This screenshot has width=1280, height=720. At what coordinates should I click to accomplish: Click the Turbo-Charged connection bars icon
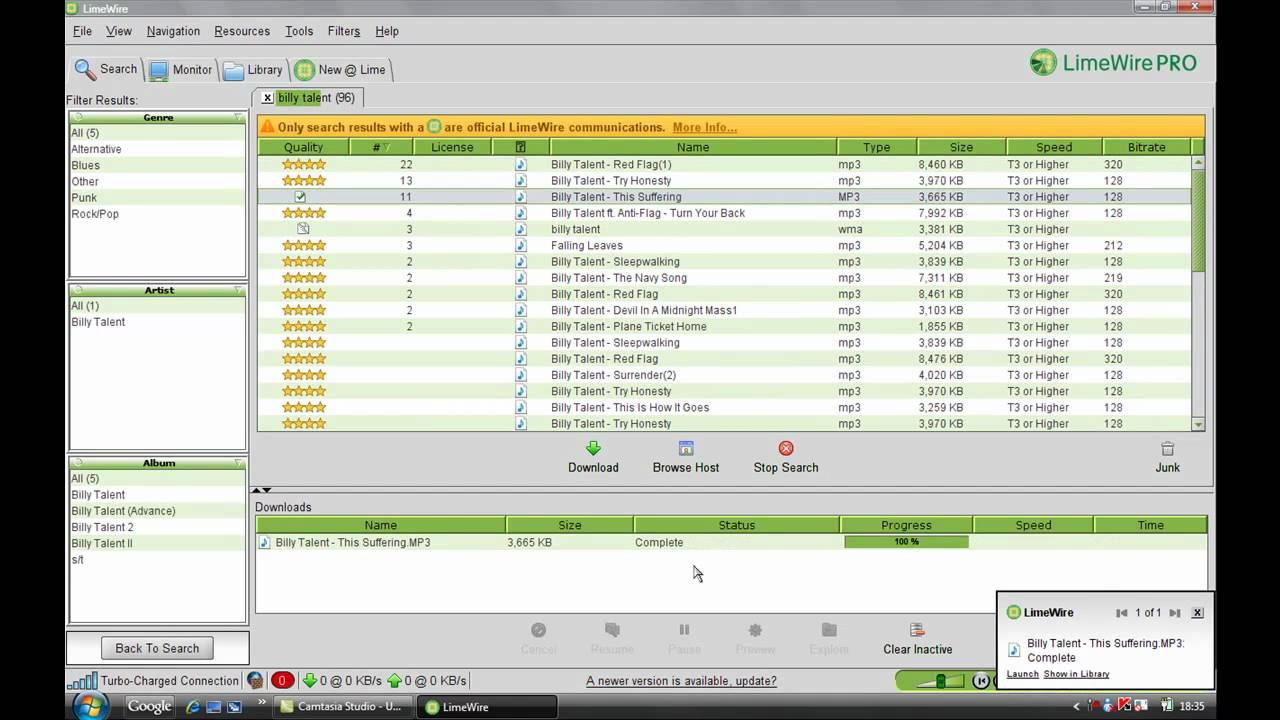pyautogui.click(x=82, y=681)
